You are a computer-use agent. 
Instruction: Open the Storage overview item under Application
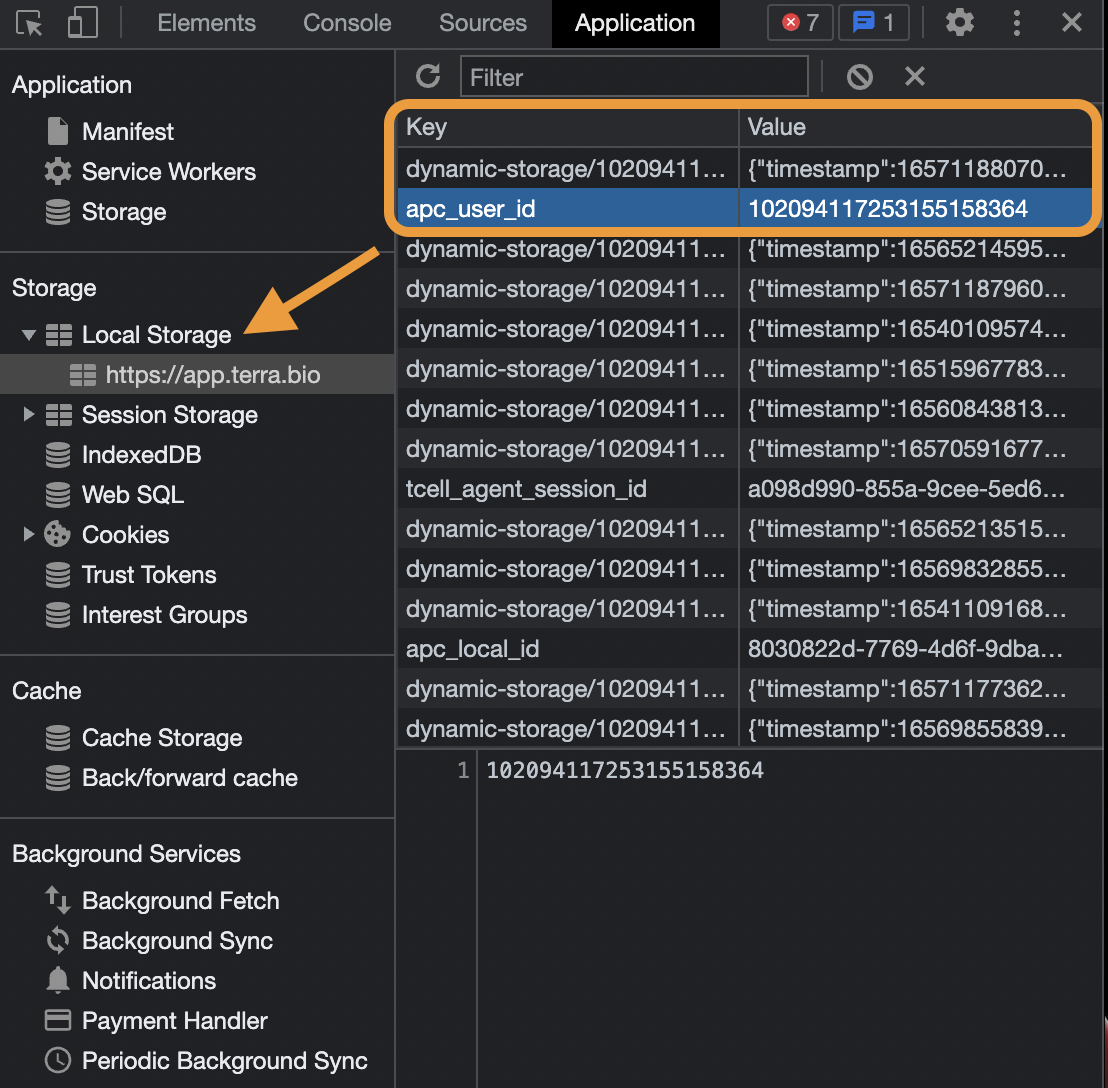click(124, 212)
